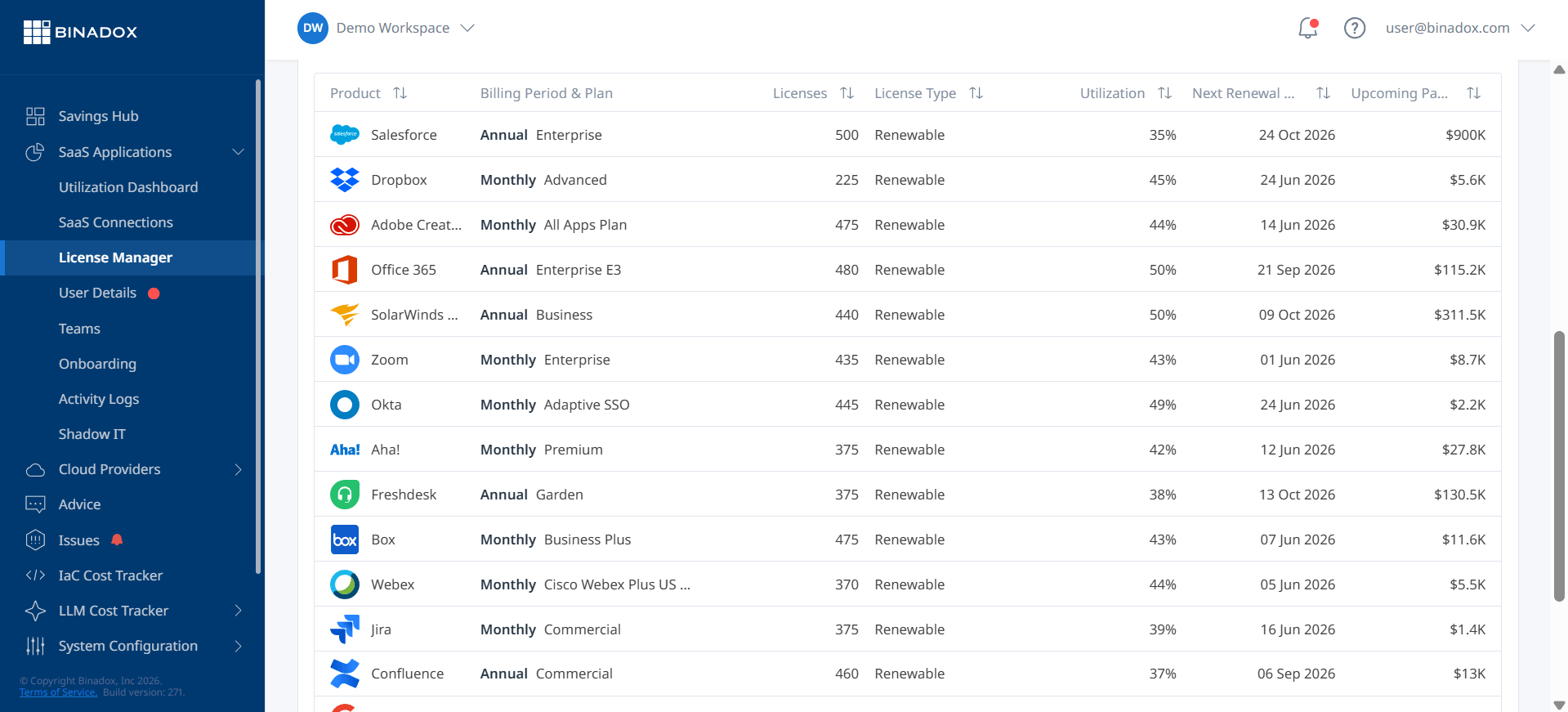Click the Savings Hub grid icon
Viewport: 1568px width, 712px height.
pyautogui.click(x=35, y=116)
